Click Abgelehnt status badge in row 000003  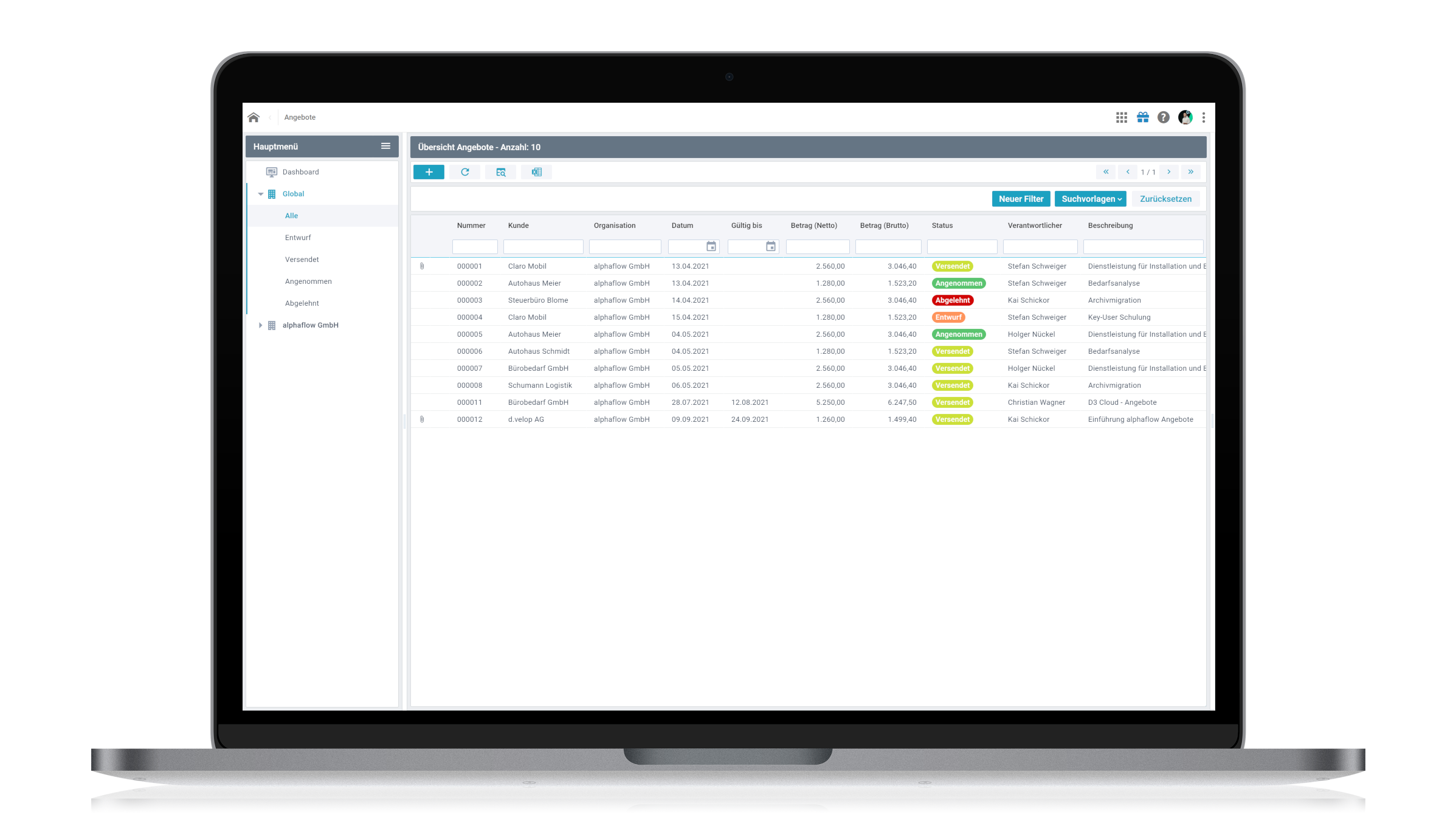point(953,300)
